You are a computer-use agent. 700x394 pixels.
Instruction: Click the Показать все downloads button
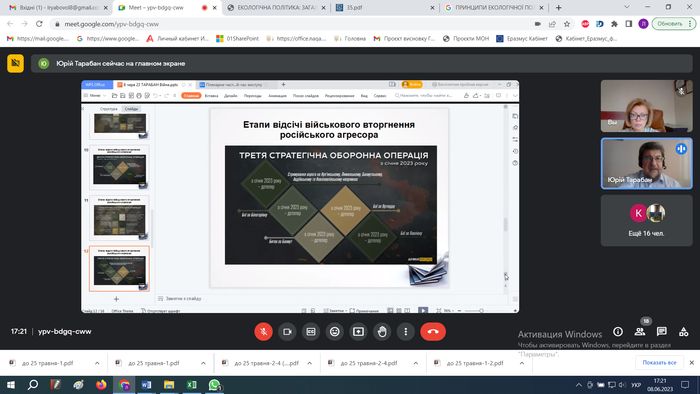(659, 363)
